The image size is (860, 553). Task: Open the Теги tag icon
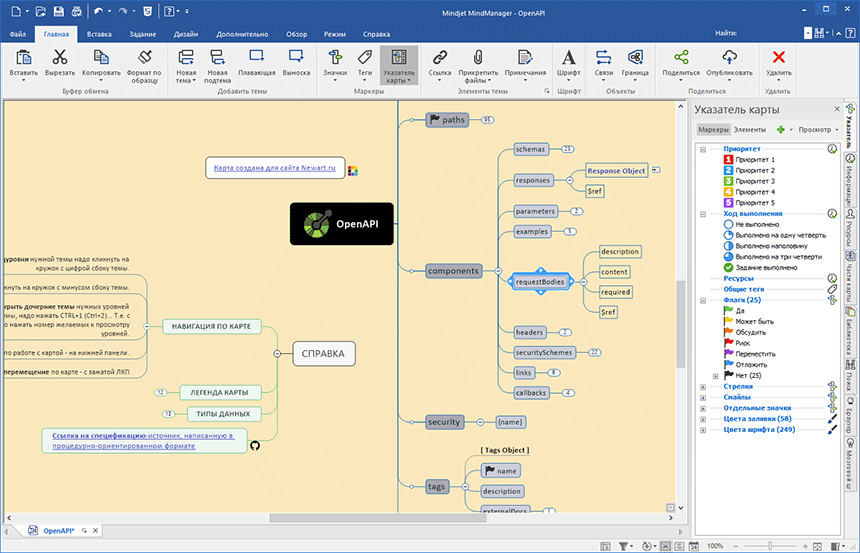point(365,57)
